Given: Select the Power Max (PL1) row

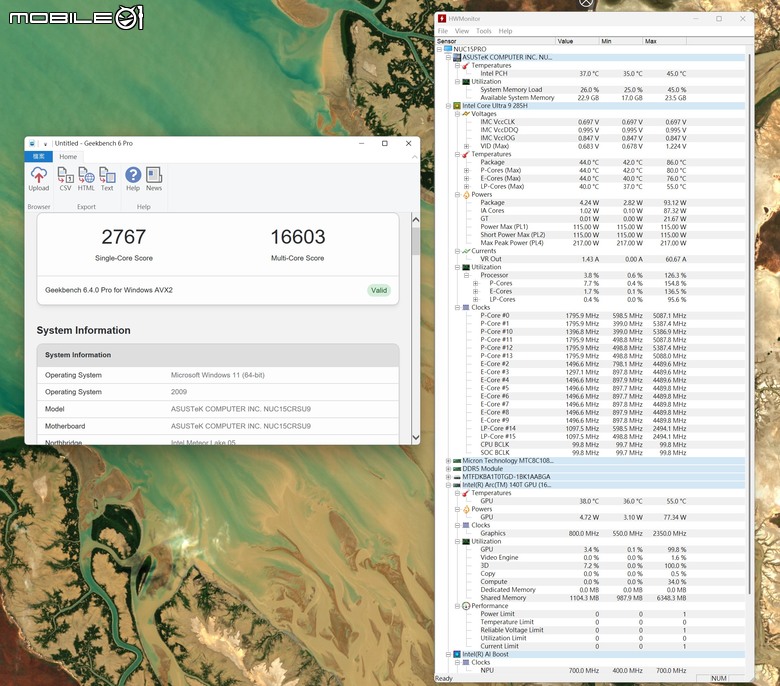Looking at the screenshot, I should tap(591, 227).
